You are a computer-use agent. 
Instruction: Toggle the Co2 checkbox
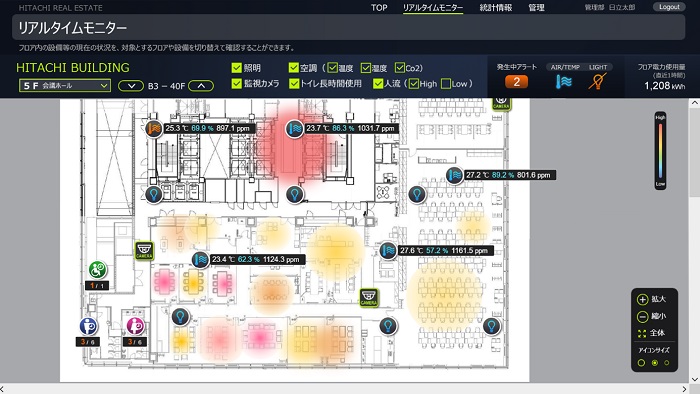point(400,68)
